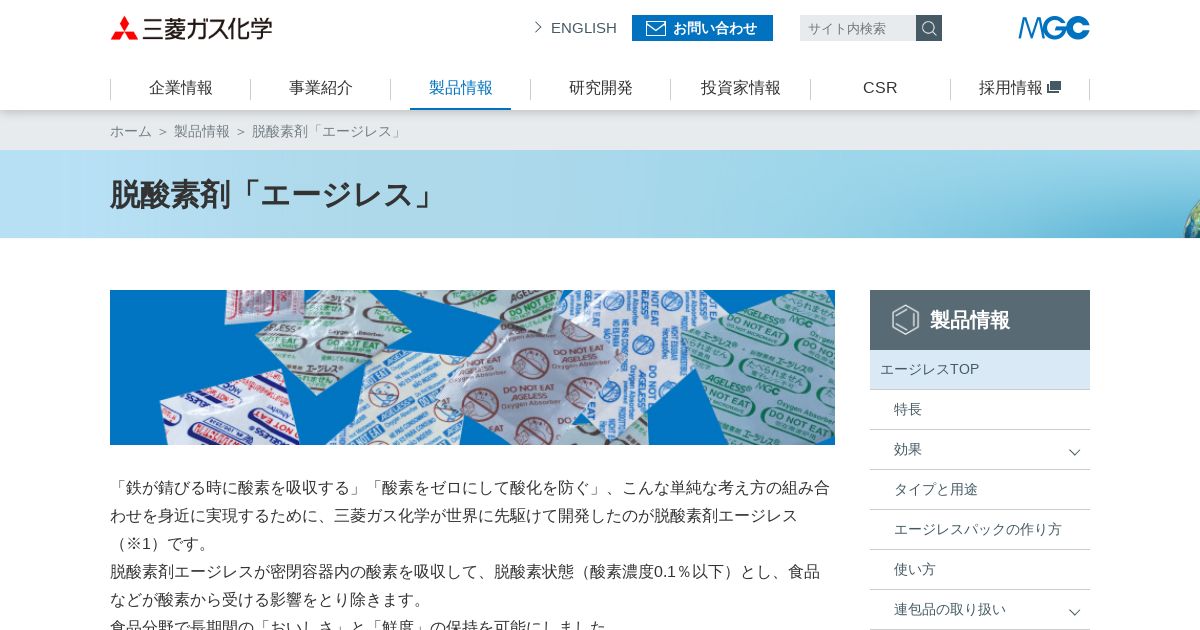Click the お問い合わせ contact button
Image resolution: width=1200 pixels, height=630 pixels.
tap(702, 28)
